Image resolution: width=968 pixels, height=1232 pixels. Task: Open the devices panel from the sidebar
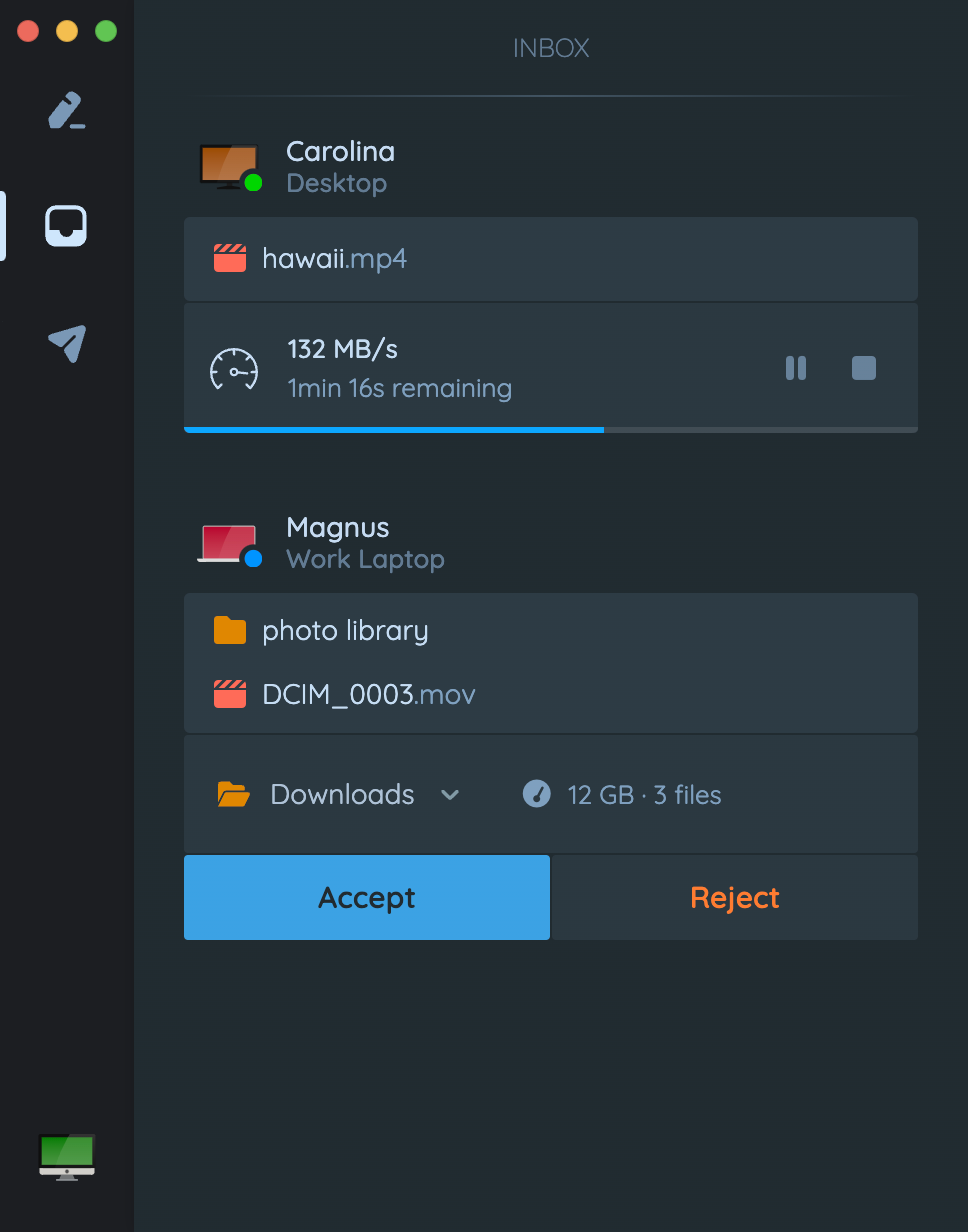(x=65, y=225)
